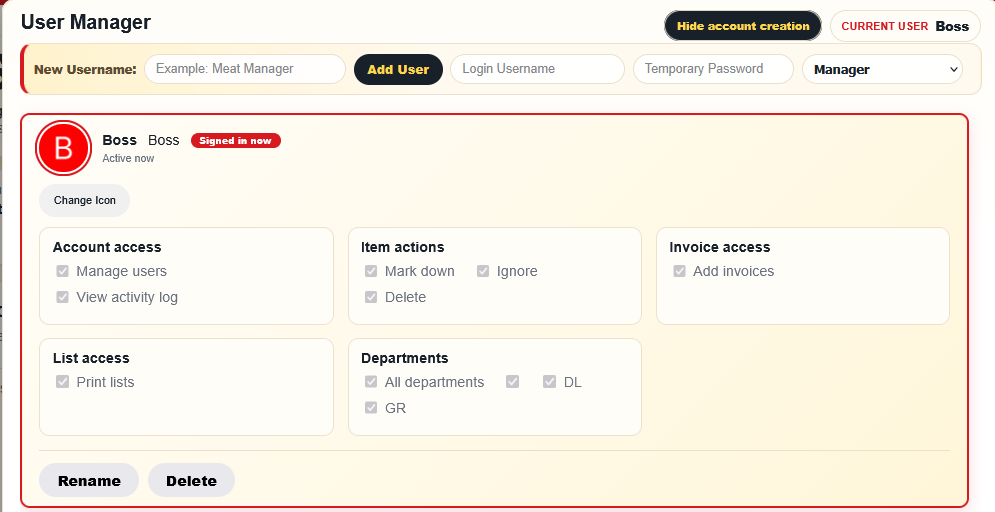Viewport: 995px width, 512px height.
Task: Toggle the All departments checkbox
Action: click(371, 382)
